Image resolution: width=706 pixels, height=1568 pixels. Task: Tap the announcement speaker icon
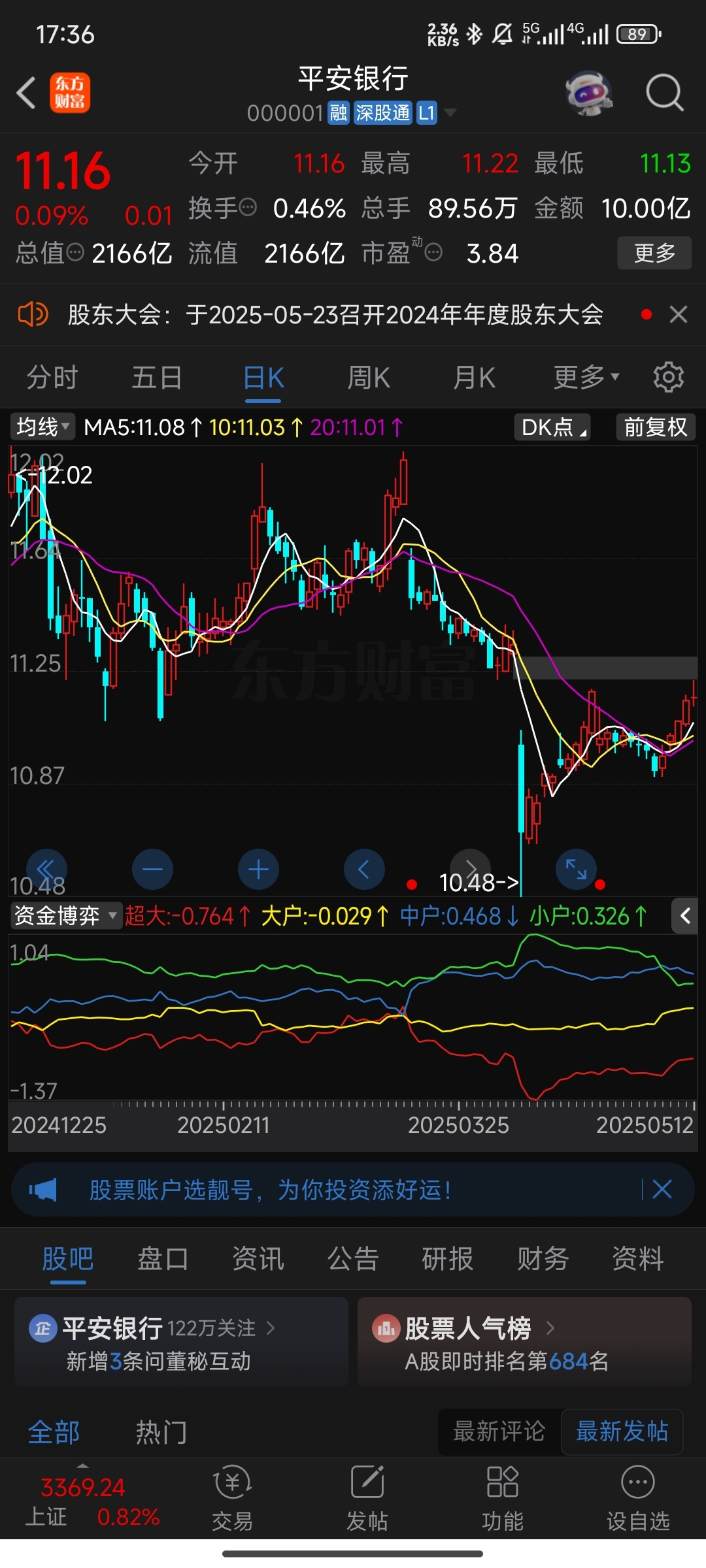pyautogui.click(x=33, y=314)
